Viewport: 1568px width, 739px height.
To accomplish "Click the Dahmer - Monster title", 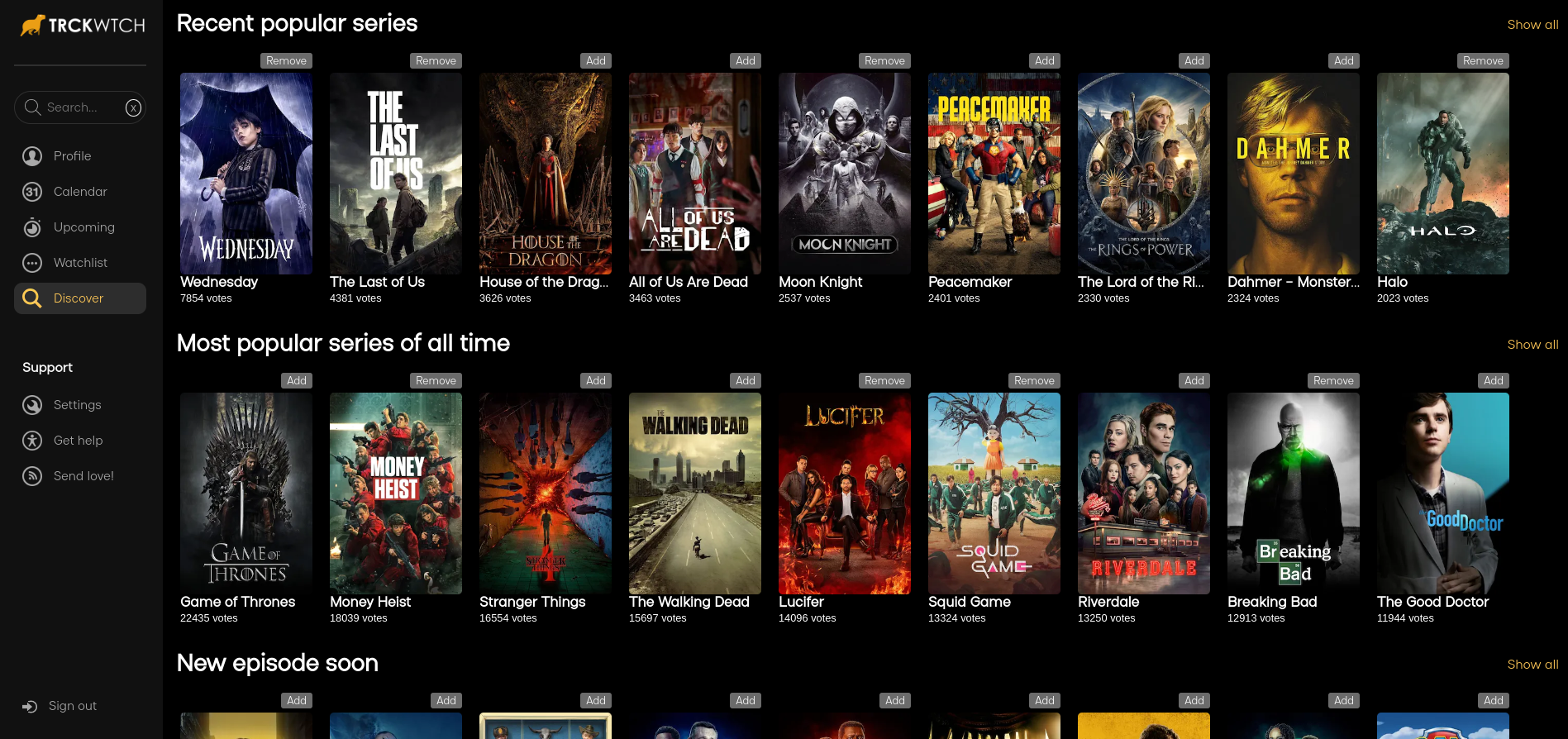I will pyautogui.click(x=1294, y=282).
